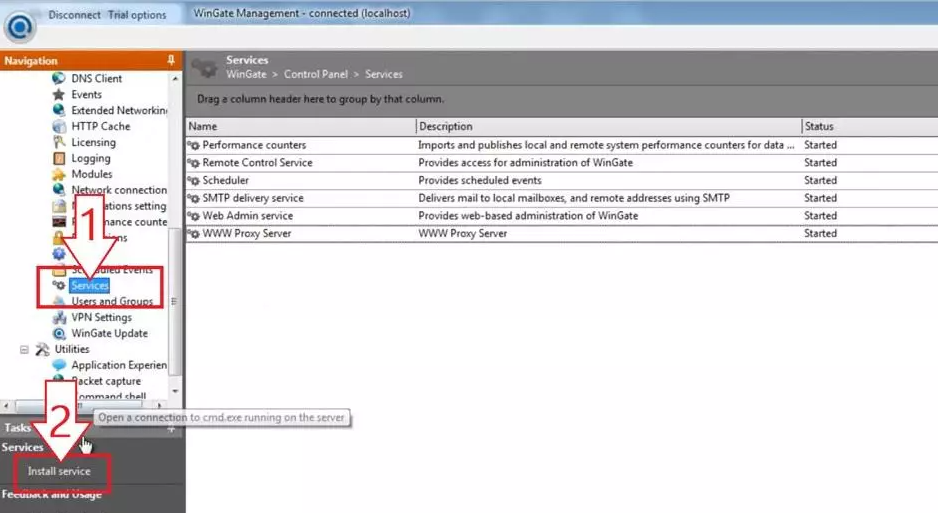Collapse the Utilities tree node
939x513 pixels.
point(24,350)
